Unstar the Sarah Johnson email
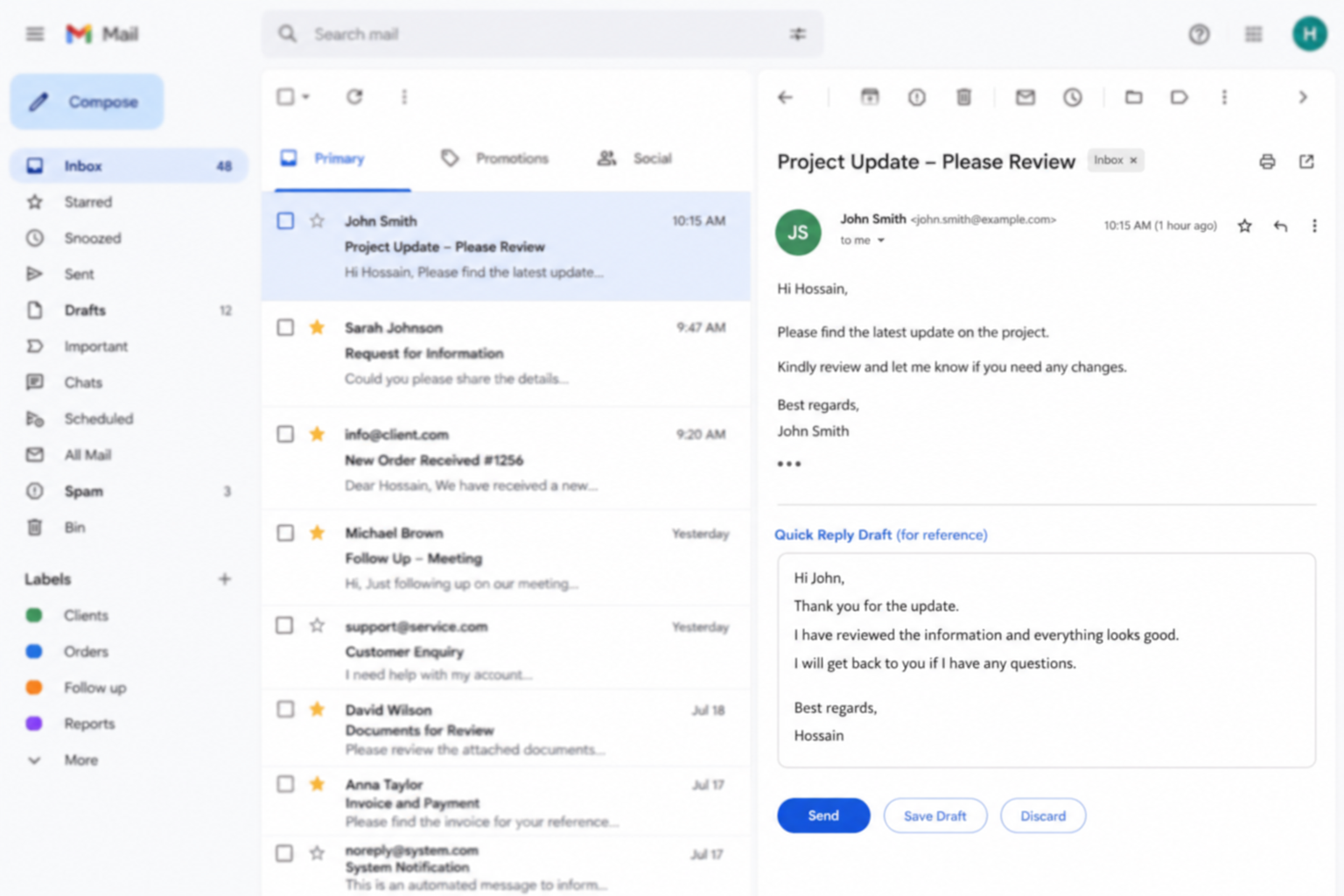 click(x=317, y=327)
